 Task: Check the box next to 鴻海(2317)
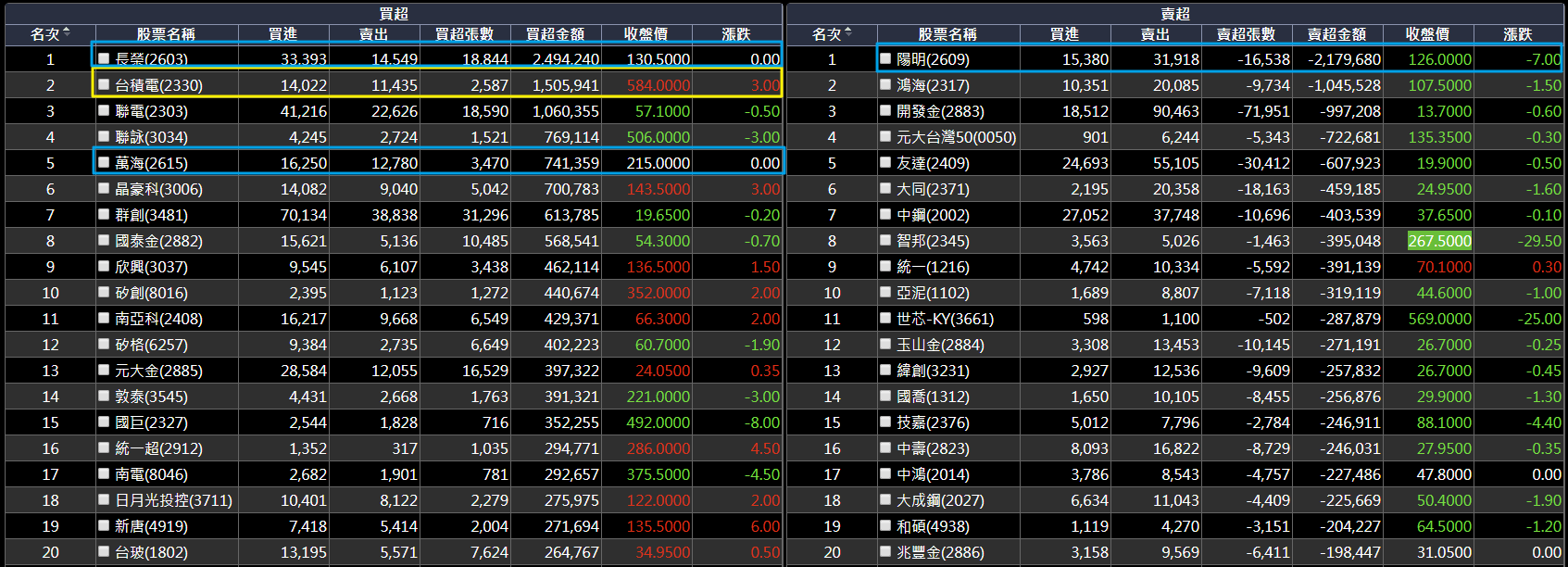(x=886, y=84)
